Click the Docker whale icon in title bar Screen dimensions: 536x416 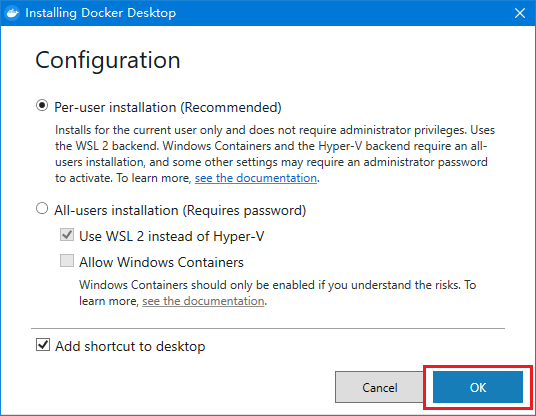(13, 13)
